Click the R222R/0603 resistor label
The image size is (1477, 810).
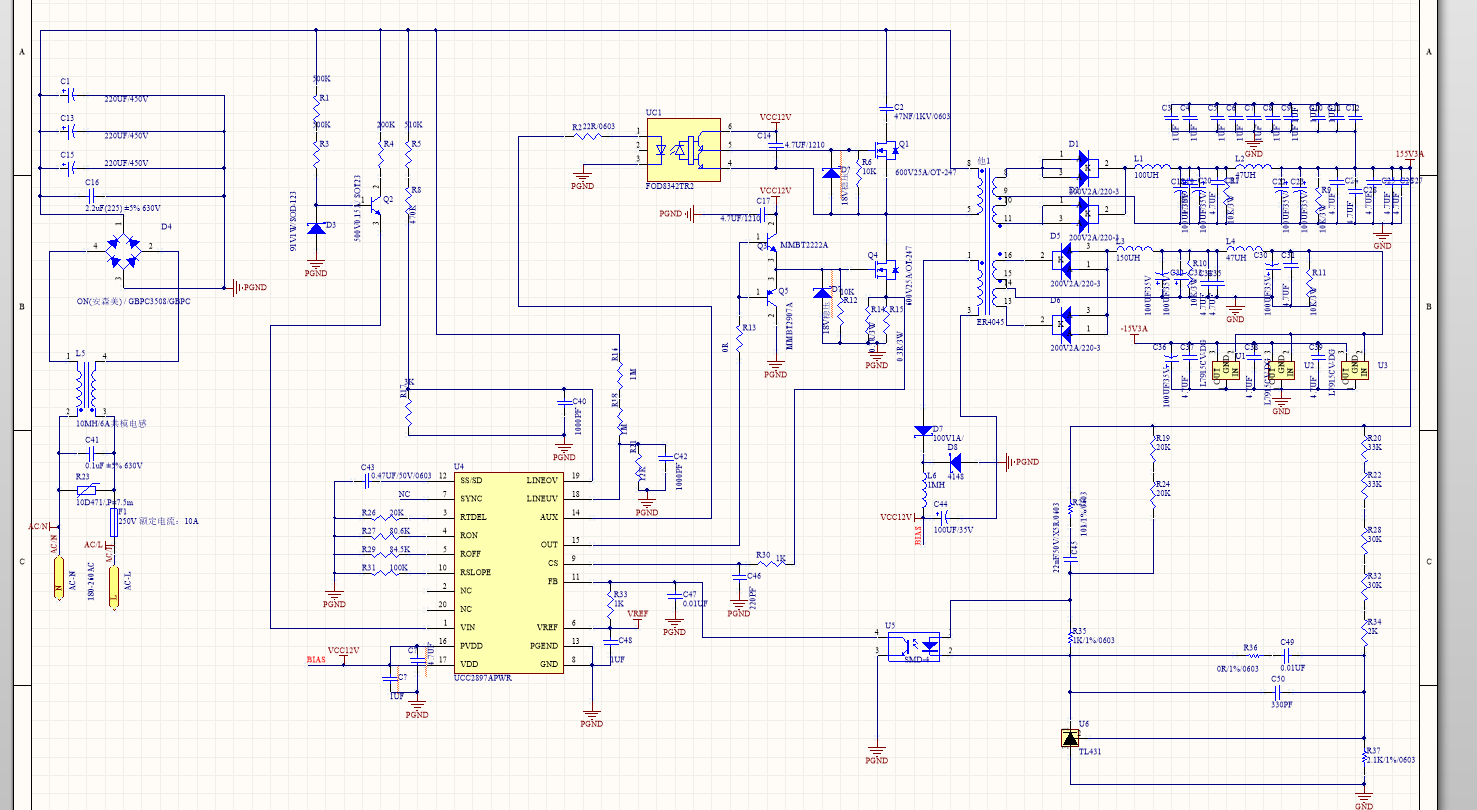[x=593, y=127]
